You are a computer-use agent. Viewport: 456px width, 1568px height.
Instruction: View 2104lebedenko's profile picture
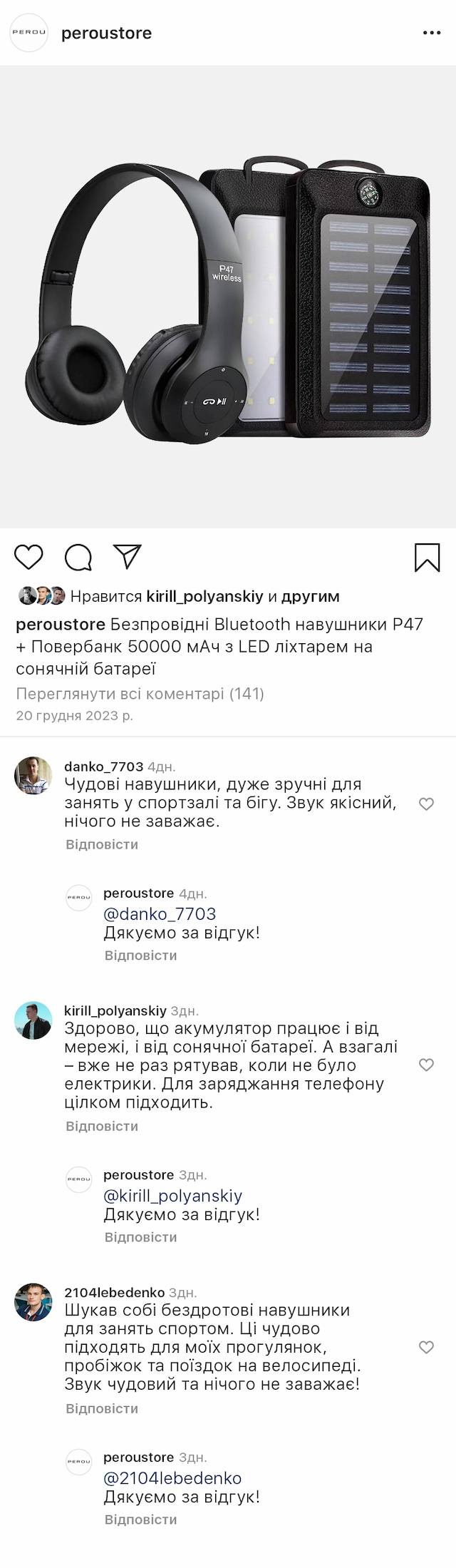point(33,1302)
